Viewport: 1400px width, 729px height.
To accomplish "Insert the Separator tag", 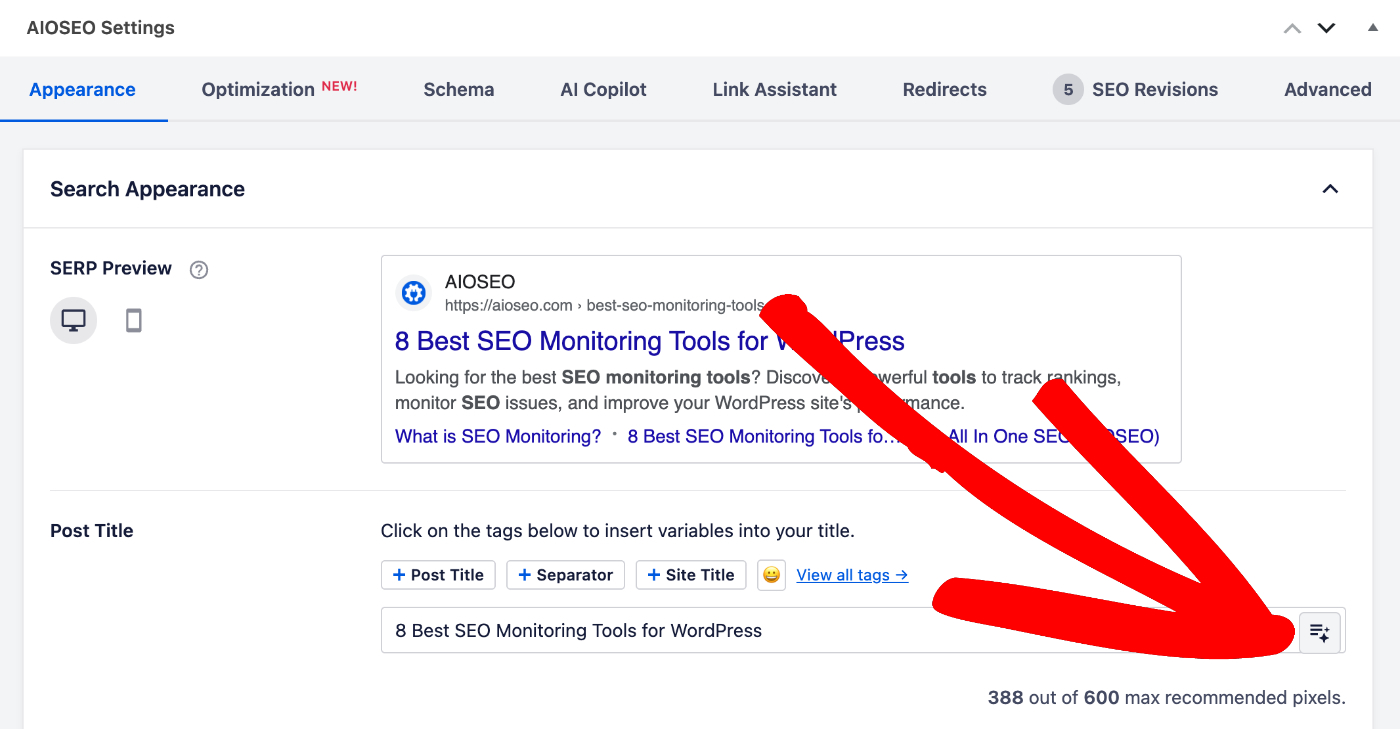I will [566, 575].
